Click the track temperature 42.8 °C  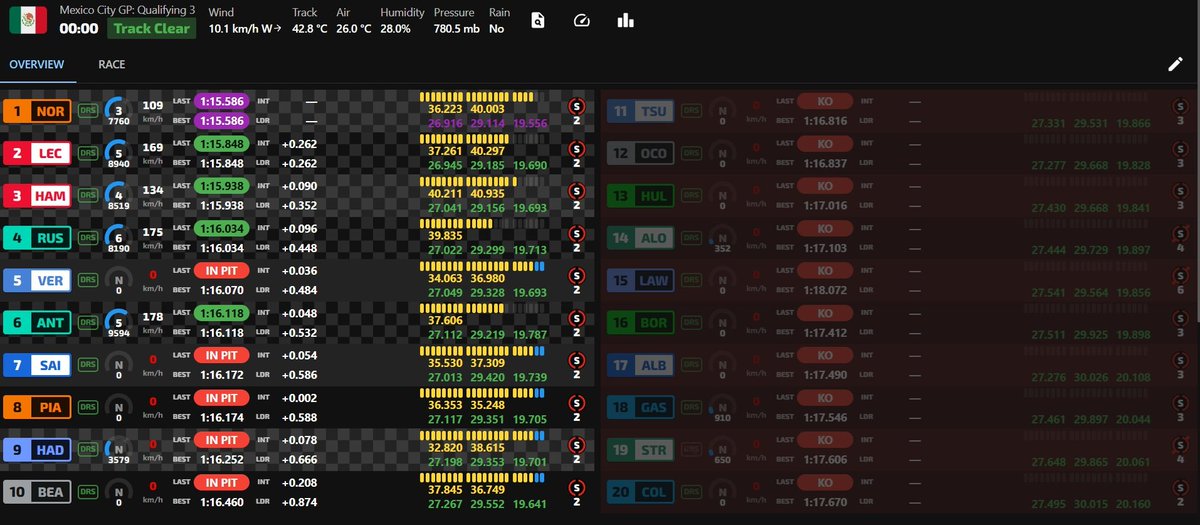coord(309,28)
